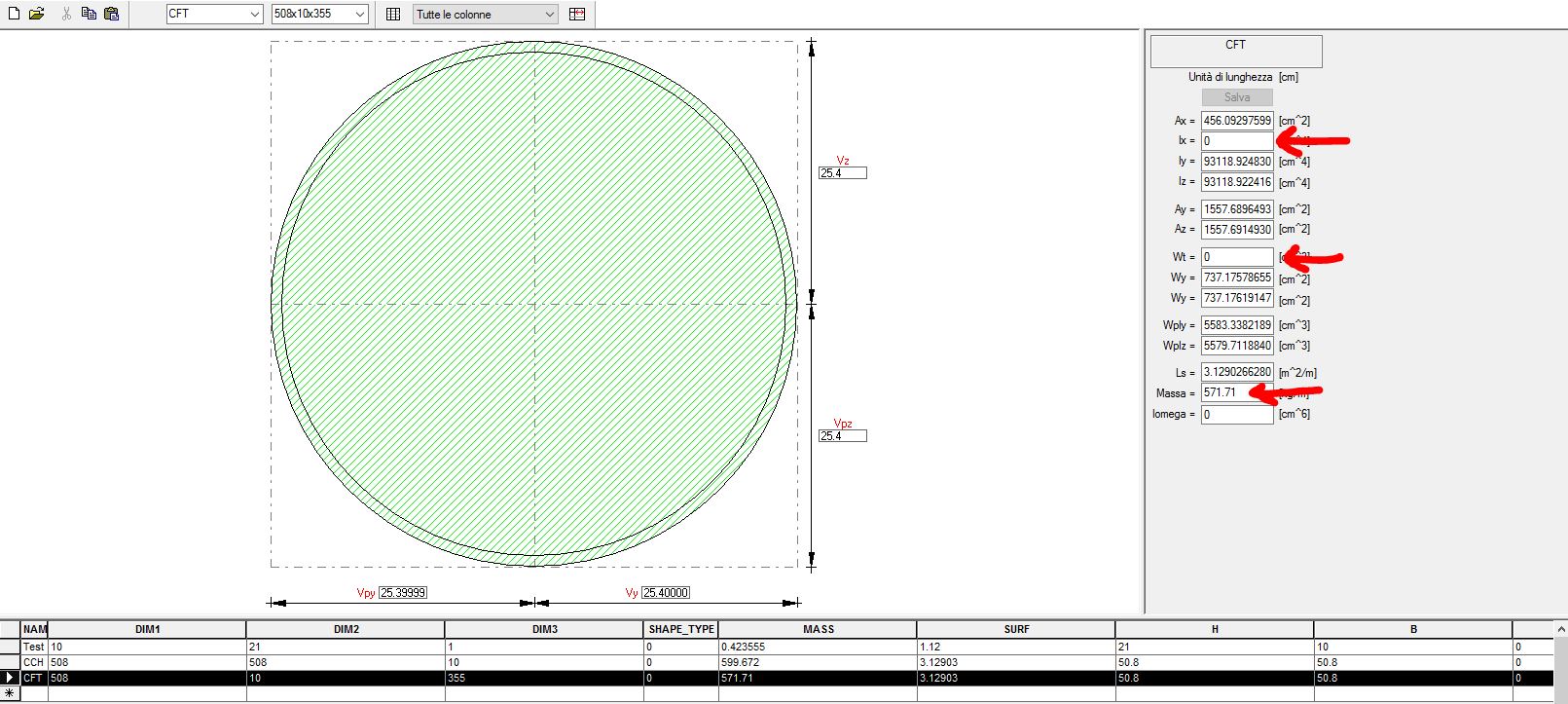This screenshot has height=704, width=1568.
Task: Click the Vpz dimension box in drawing
Action: click(x=842, y=436)
